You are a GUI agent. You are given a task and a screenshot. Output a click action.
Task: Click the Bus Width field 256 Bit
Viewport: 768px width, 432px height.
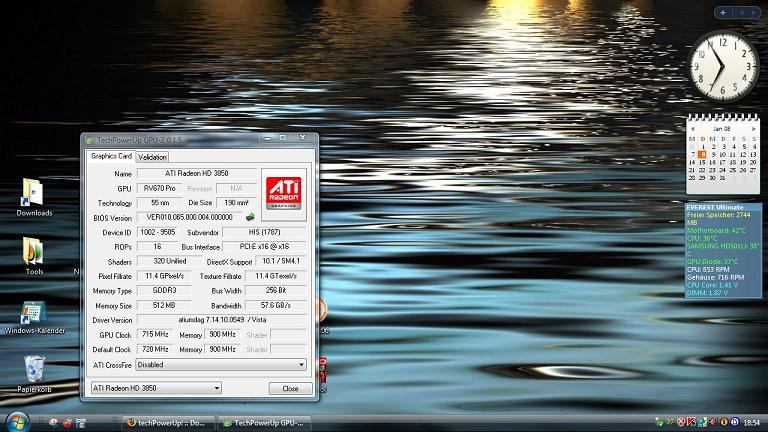[276, 290]
